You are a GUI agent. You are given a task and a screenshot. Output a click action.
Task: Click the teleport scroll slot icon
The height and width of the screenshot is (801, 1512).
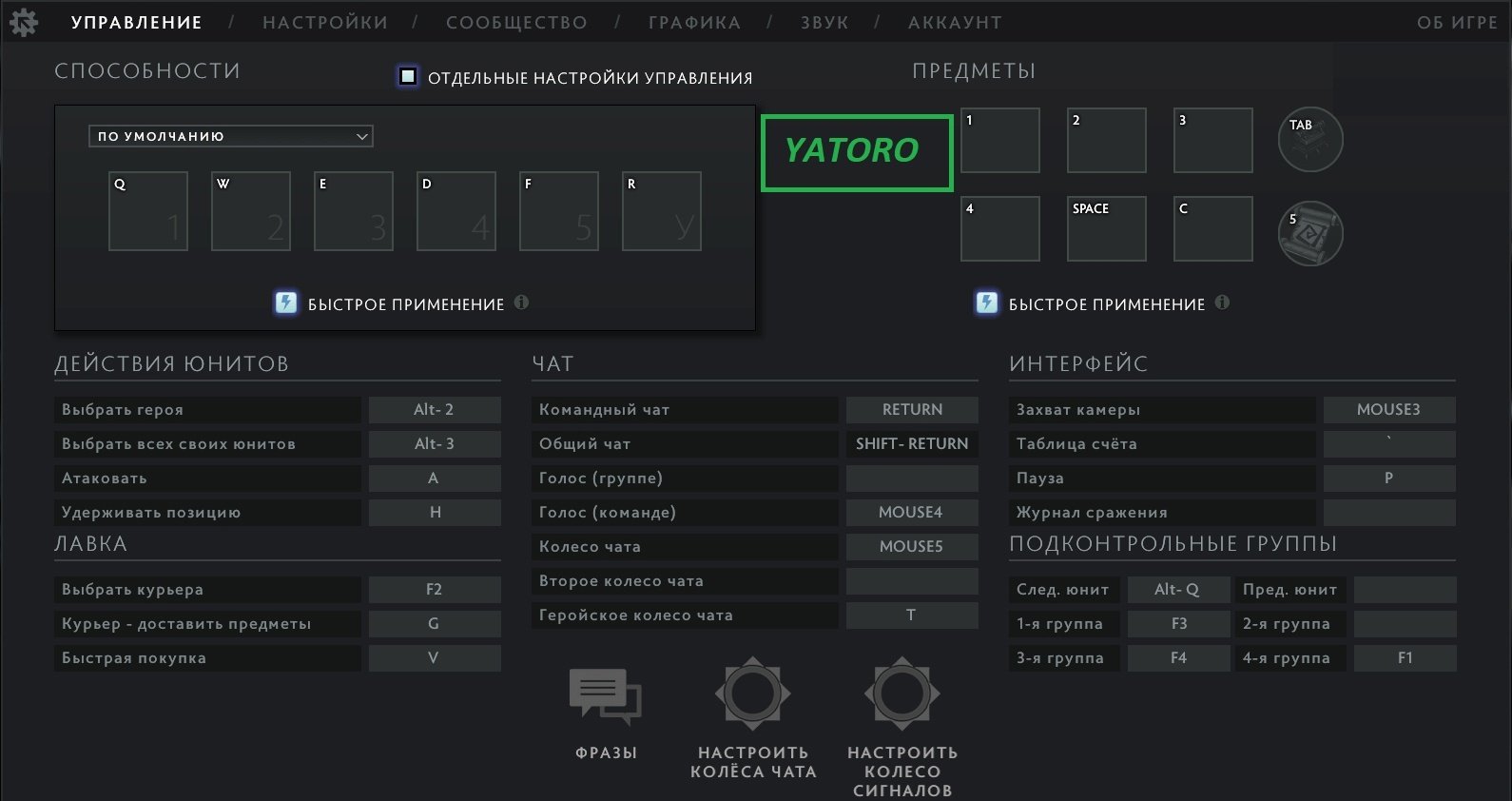(x=1310, y=233)
